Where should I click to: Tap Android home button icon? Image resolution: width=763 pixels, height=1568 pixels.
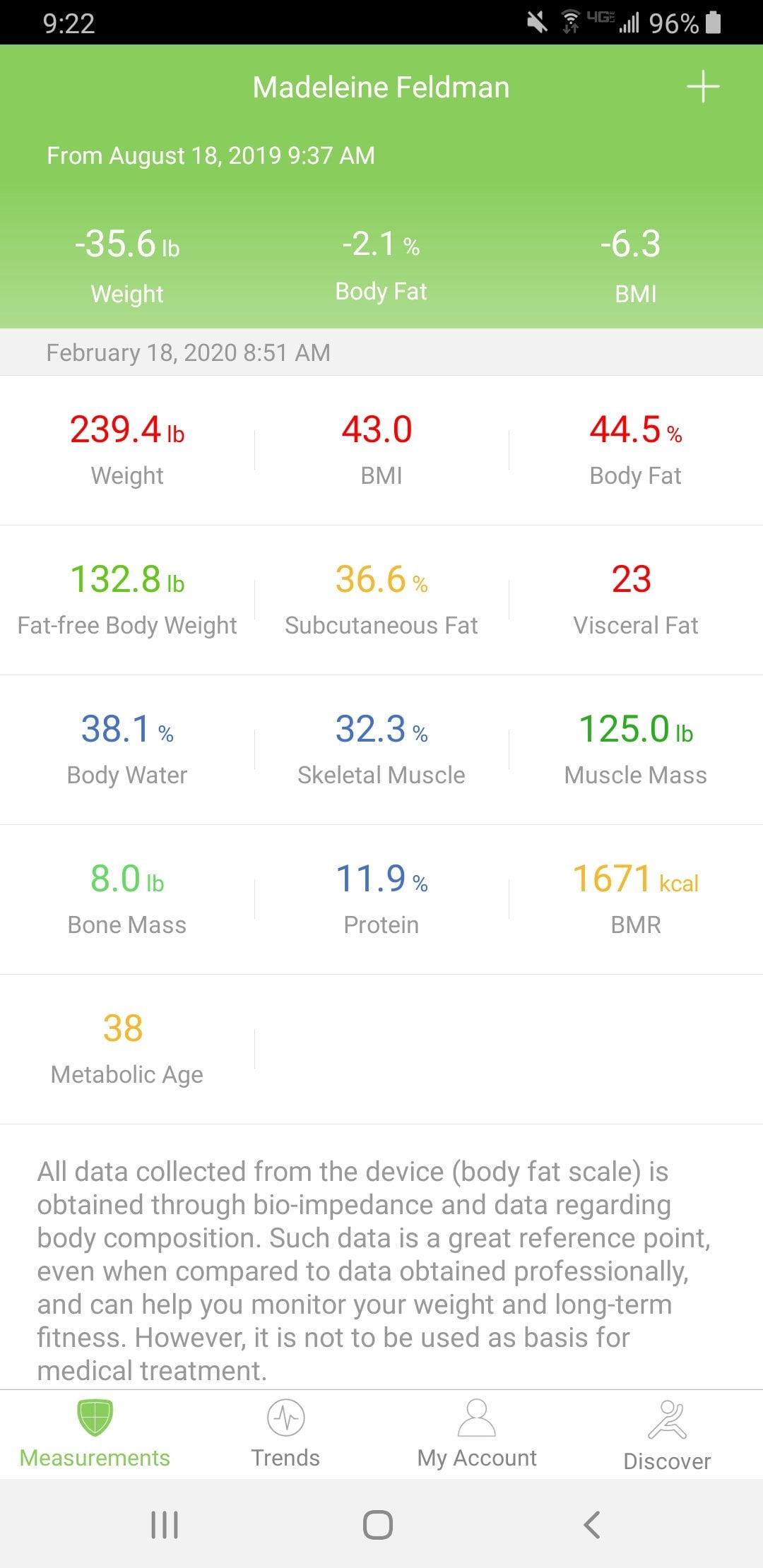coord(378,1524)
